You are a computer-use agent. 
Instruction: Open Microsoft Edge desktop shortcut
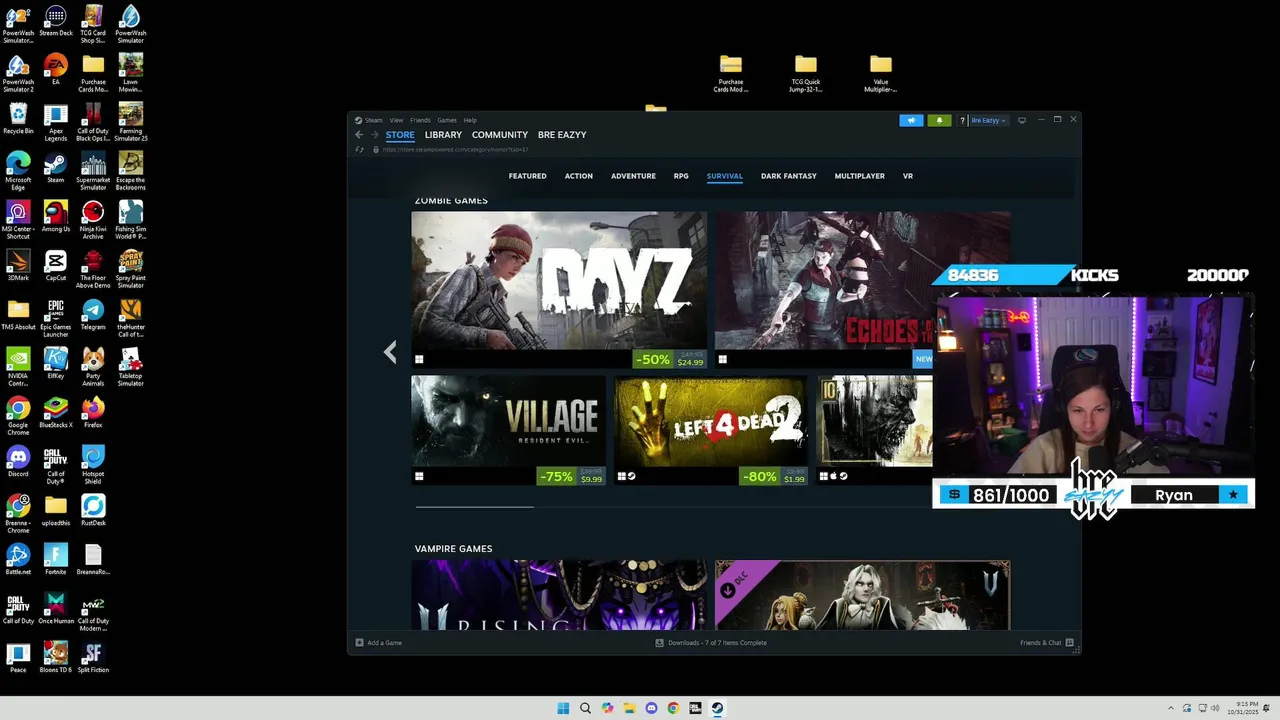coord(18,171)
